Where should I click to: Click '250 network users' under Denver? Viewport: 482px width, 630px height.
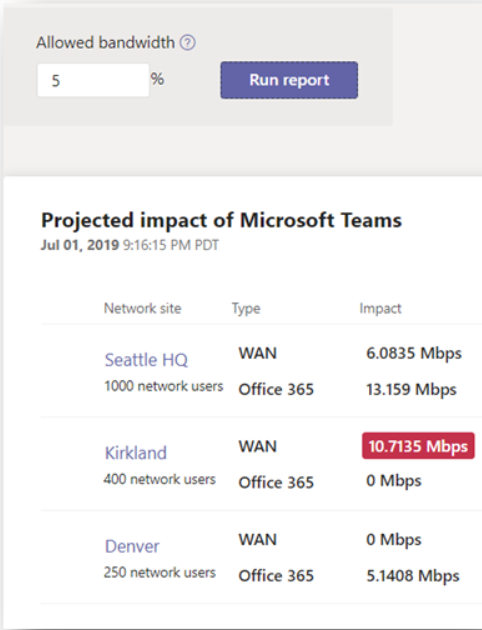point(159,573)
